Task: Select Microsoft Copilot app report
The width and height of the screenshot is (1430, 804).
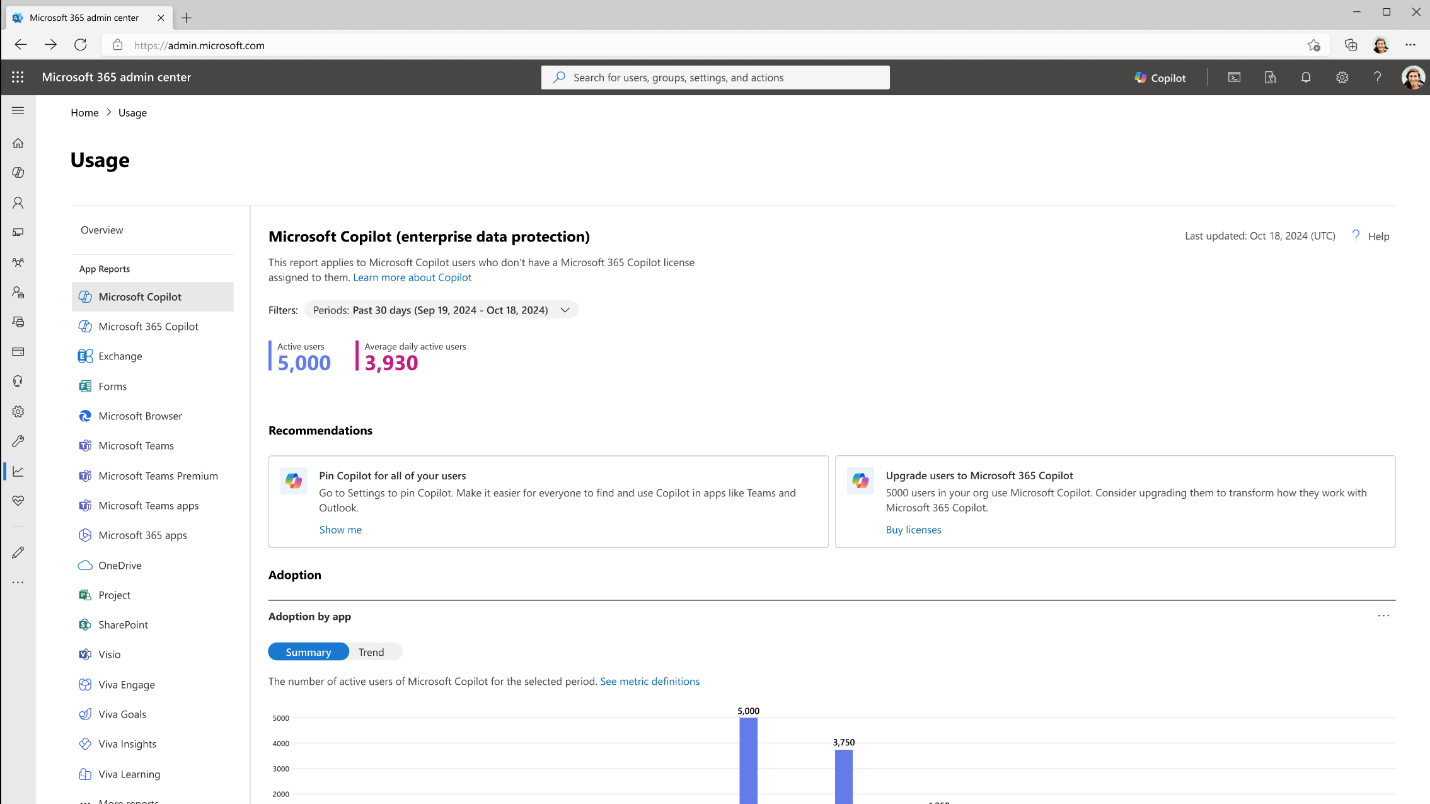Action: tap(152, 297)
